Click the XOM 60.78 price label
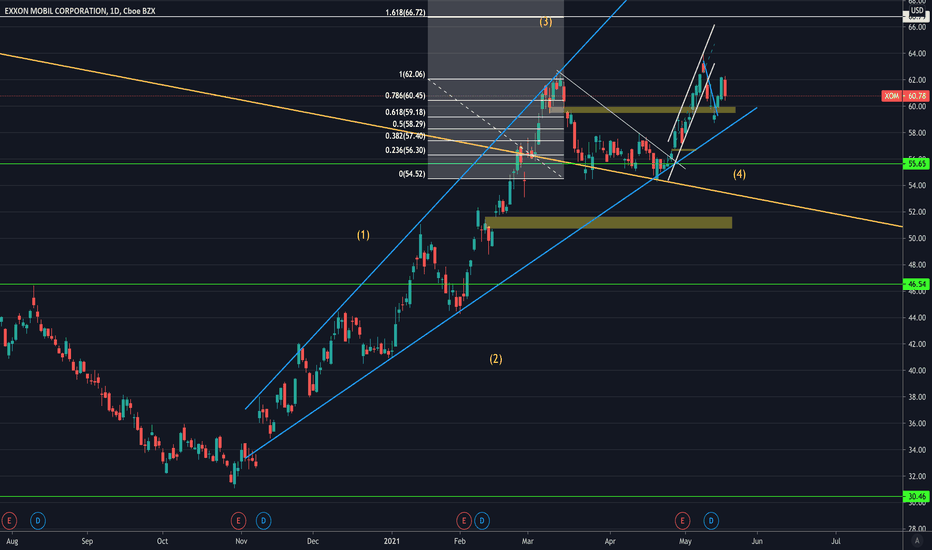The image size is (932, 550). pyautogui.click(x=905, y=96)
